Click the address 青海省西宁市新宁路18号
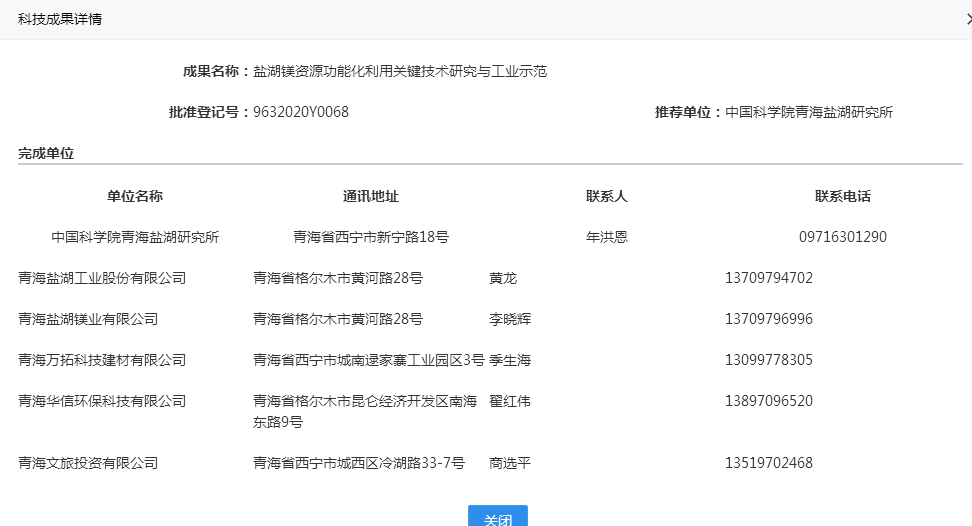Viewport: 972px width, 526px height. point(371,237)
